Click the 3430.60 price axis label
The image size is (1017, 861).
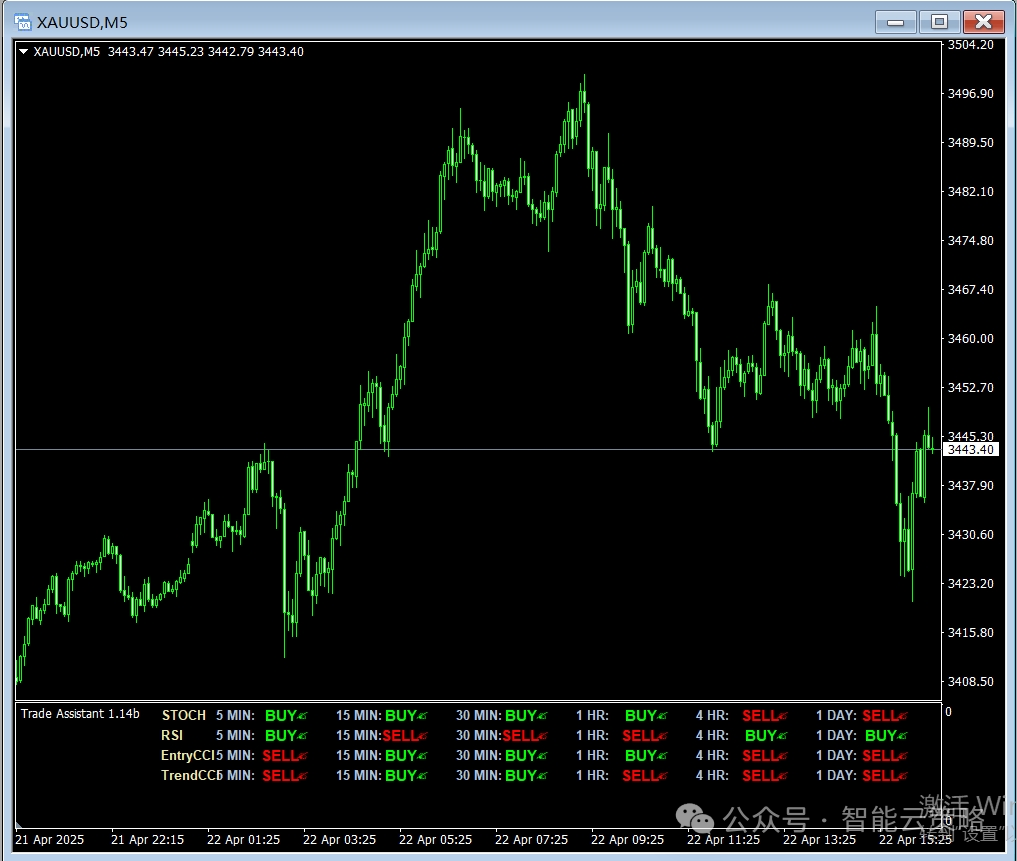pyautogui.click(x=970, y=534)
